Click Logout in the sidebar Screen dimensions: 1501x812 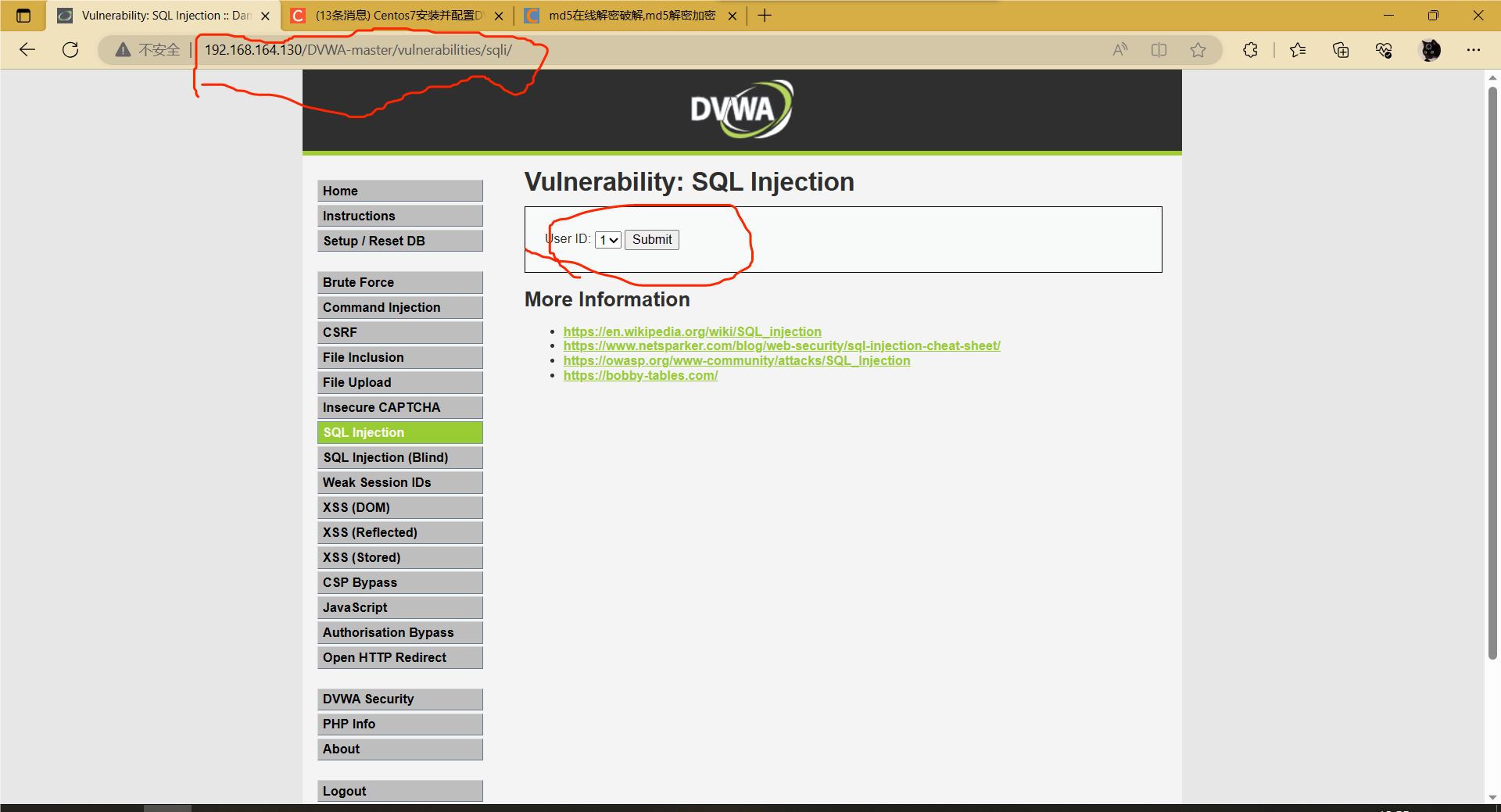pos(400,791)
